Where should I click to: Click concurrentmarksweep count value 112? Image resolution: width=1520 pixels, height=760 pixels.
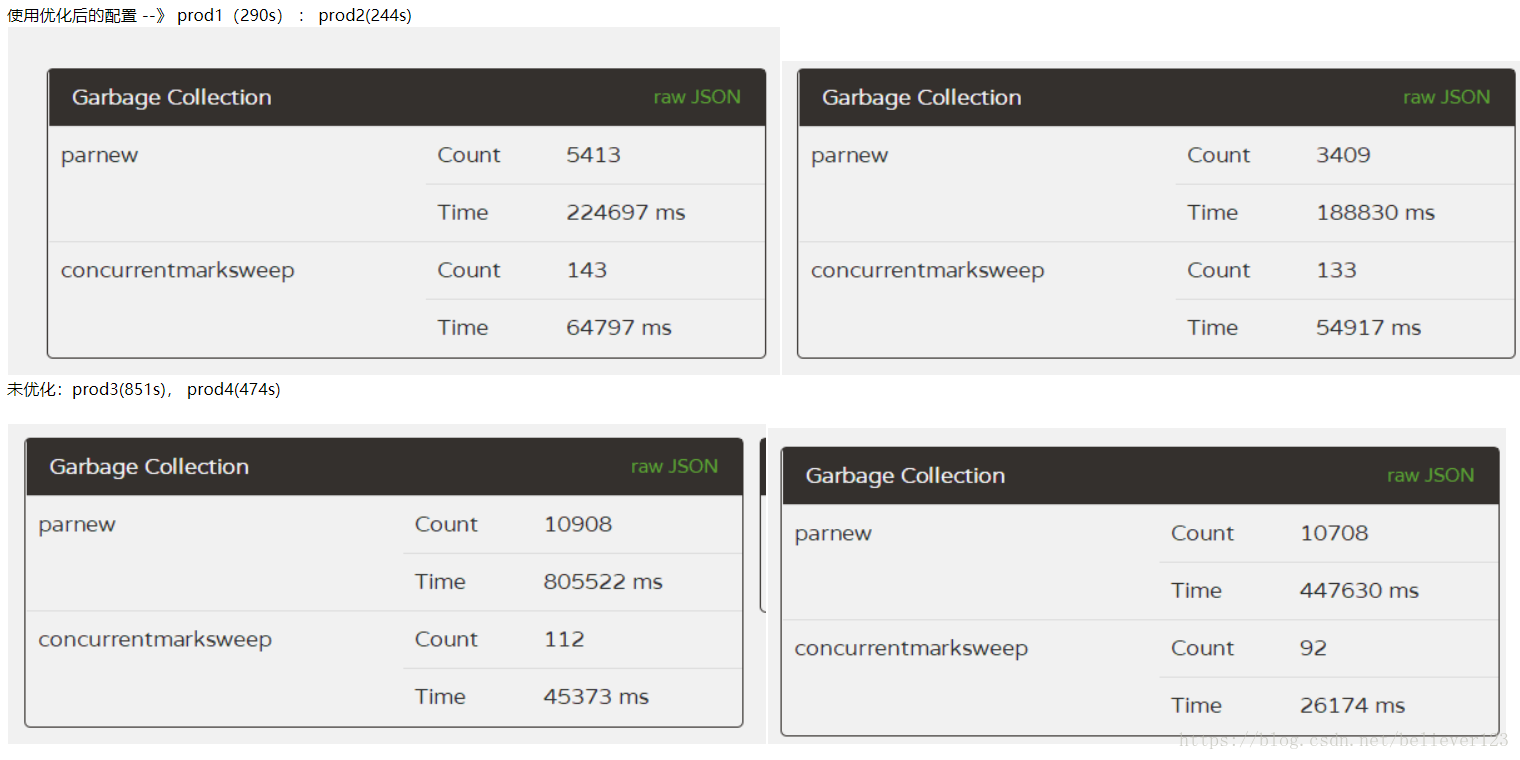tap(564, 639)
